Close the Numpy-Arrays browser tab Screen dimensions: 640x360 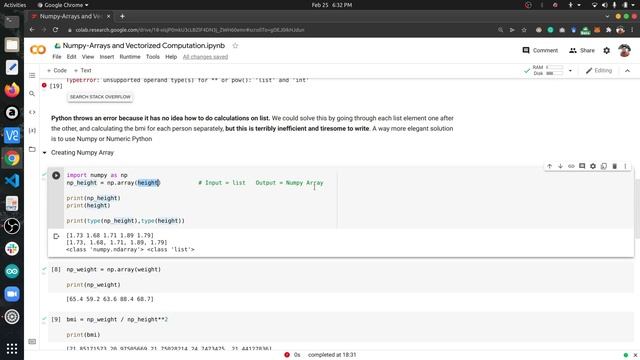tap(108, 16)
